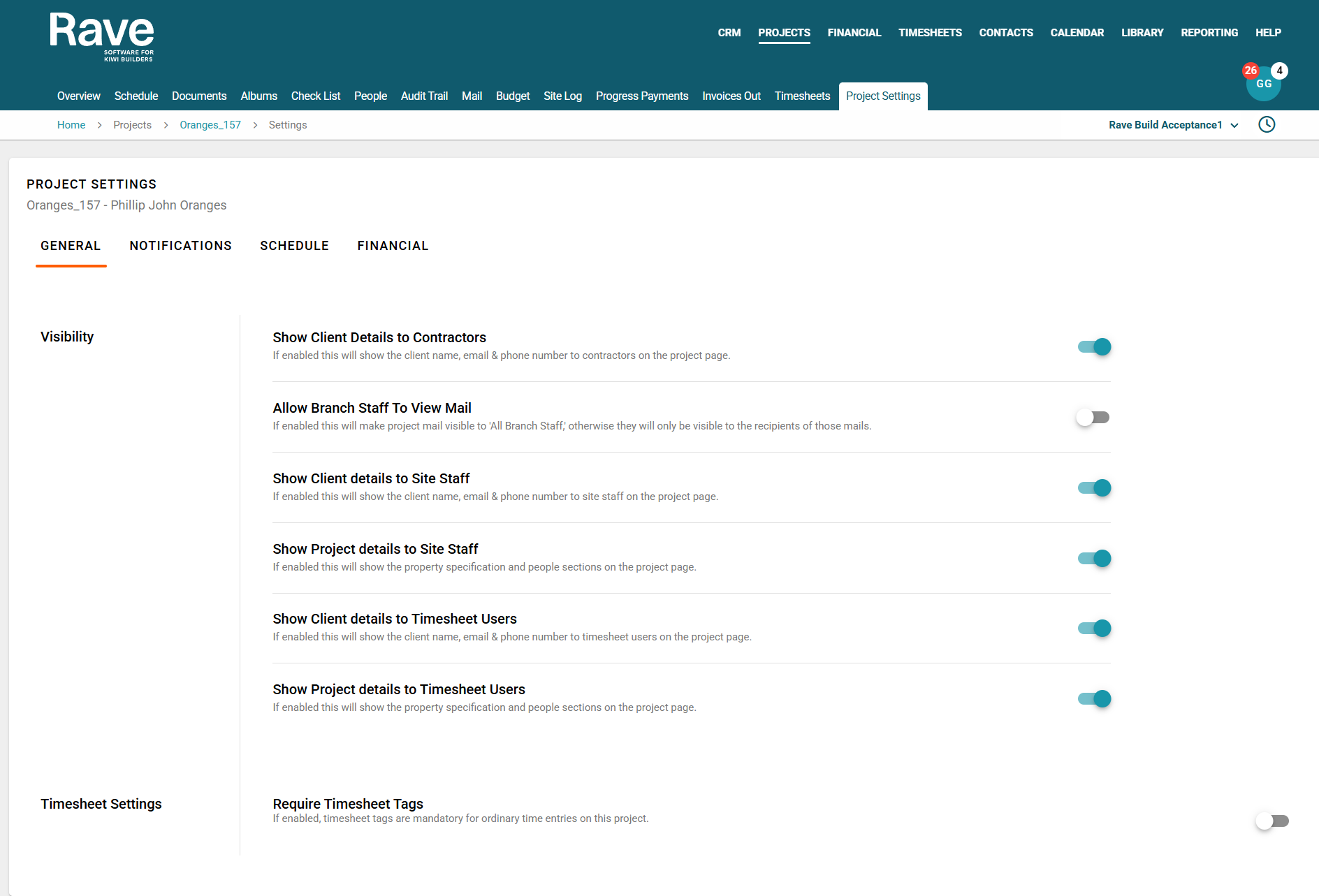Enable Require Timesheet Tags switch

[1272, 821]
